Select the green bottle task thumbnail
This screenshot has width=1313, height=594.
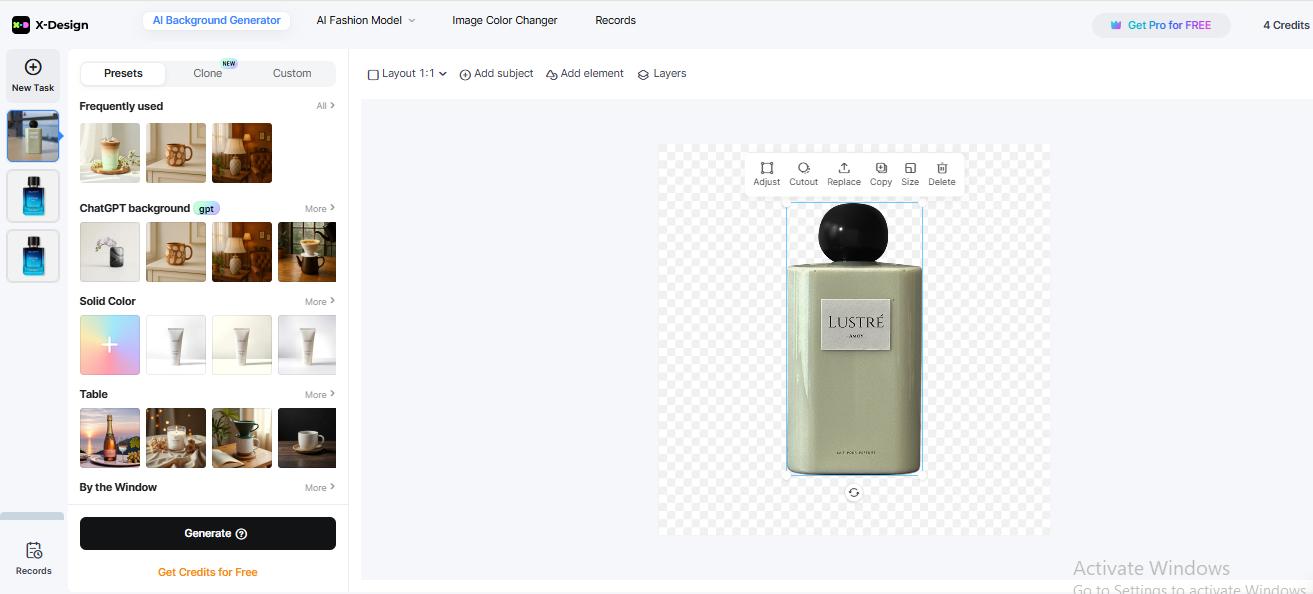pyautogui.click(x=33, y=136)
